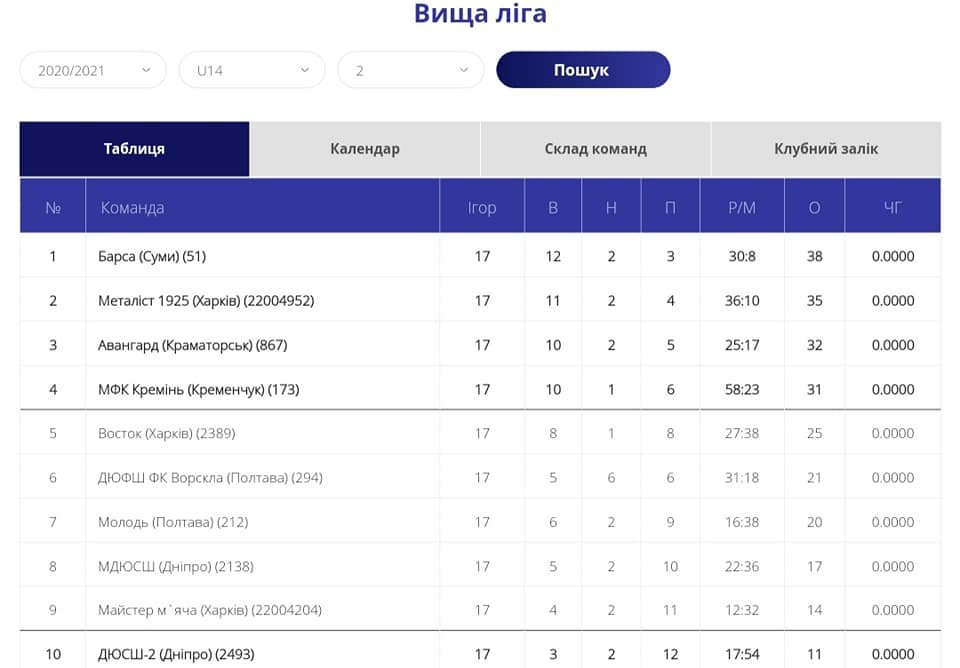960x668 pixels.
Task: Switch to the Календар tab
Action: (365, 149)
